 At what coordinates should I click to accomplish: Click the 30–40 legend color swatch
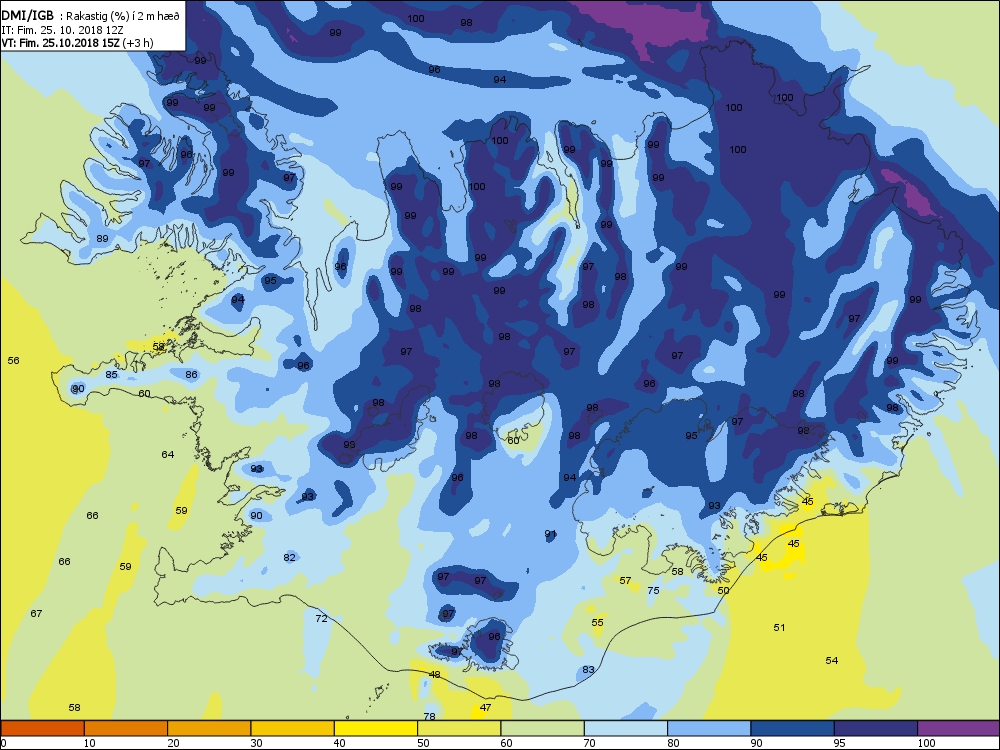[293, 728]
